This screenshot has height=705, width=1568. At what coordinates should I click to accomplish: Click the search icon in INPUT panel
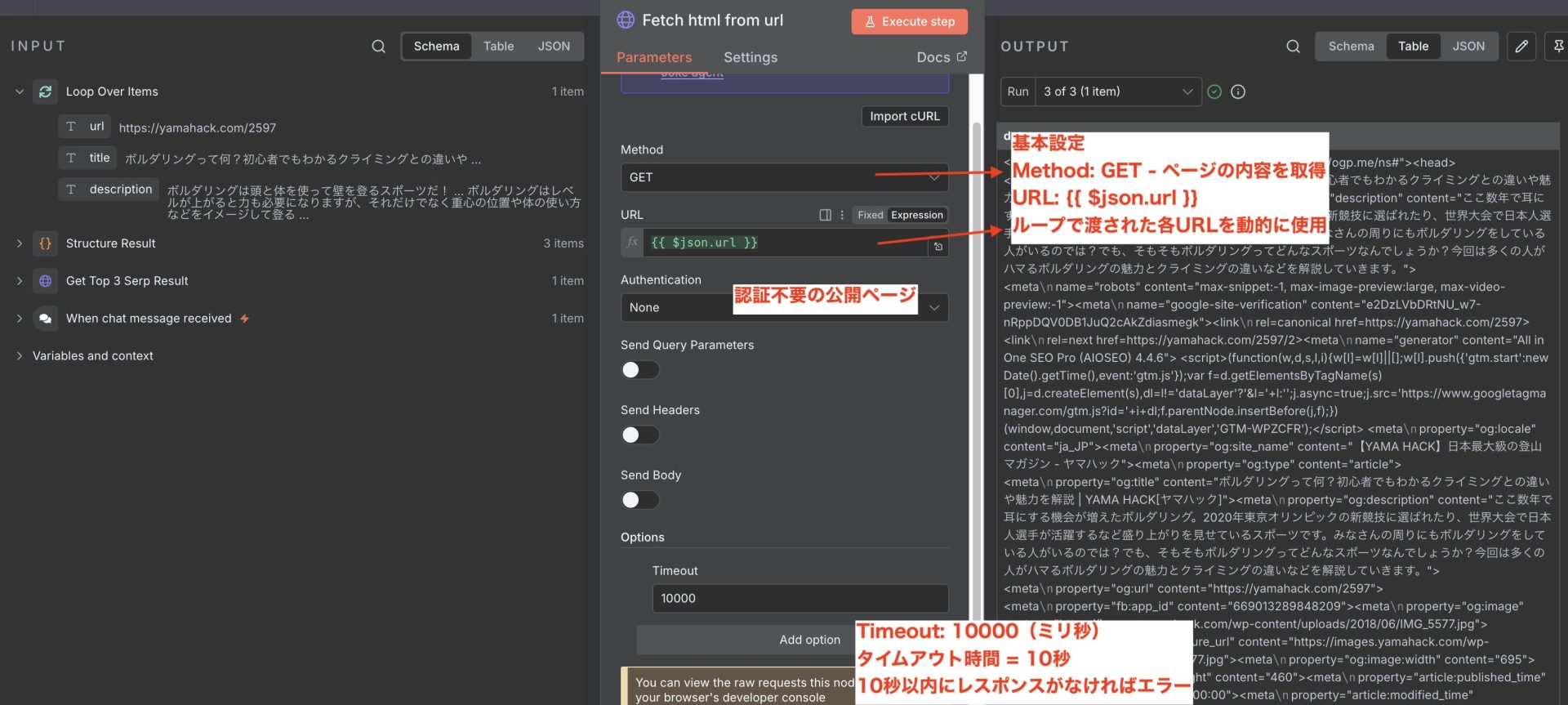click(x=378, y=47)
